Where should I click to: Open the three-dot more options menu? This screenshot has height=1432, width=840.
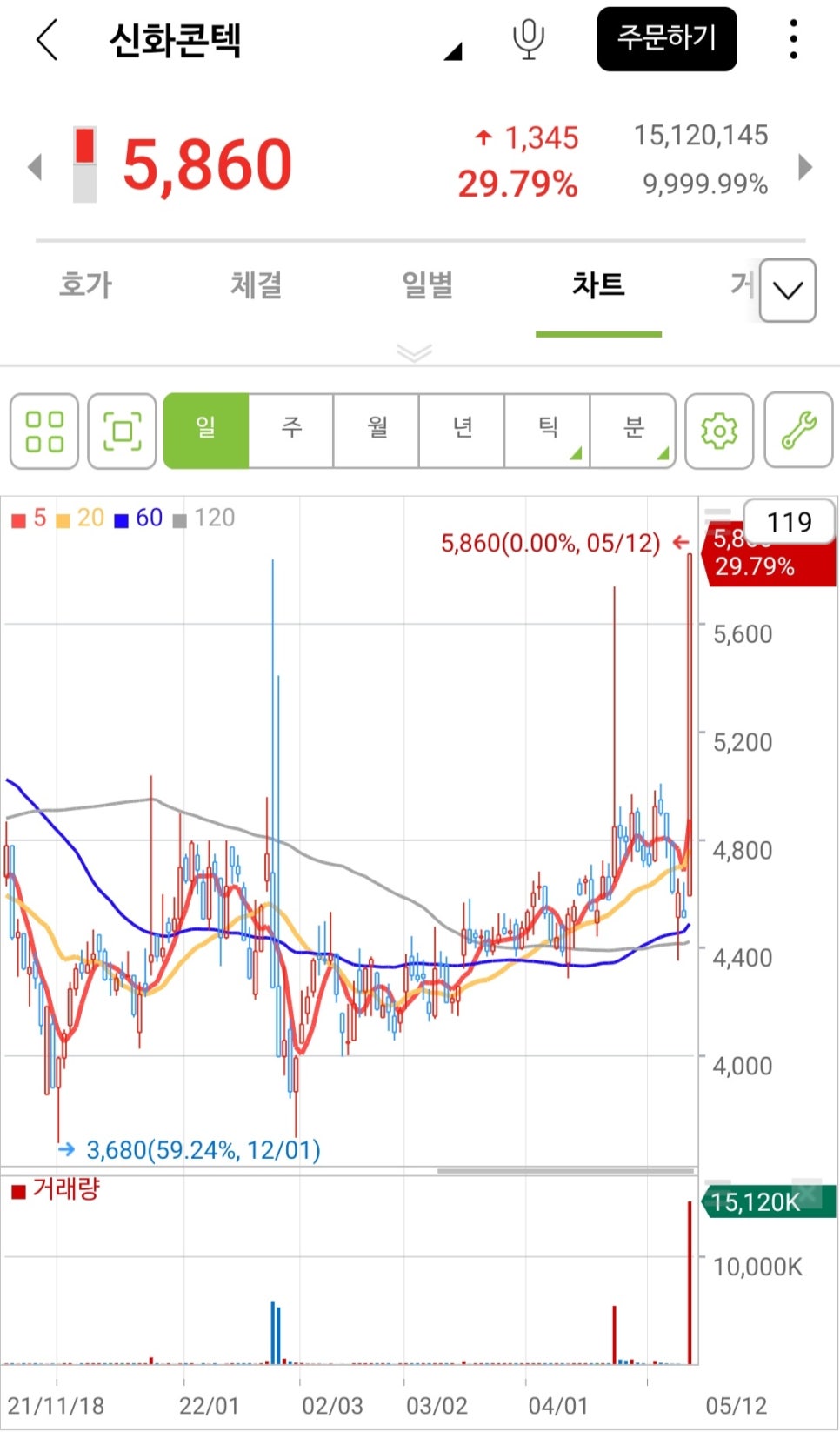pos(793,39)
